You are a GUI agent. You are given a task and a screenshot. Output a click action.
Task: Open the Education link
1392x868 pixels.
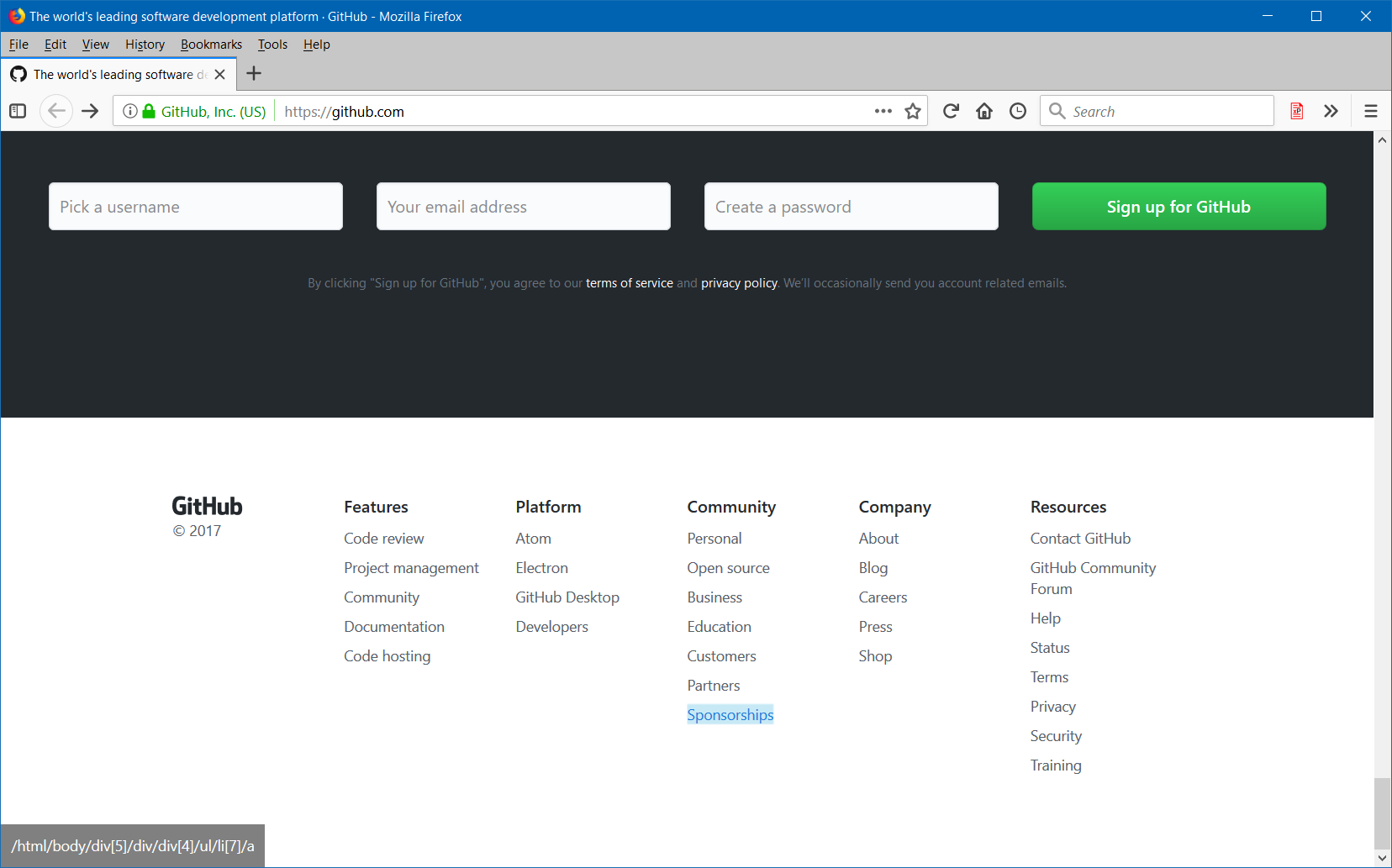tap(720, 627)
